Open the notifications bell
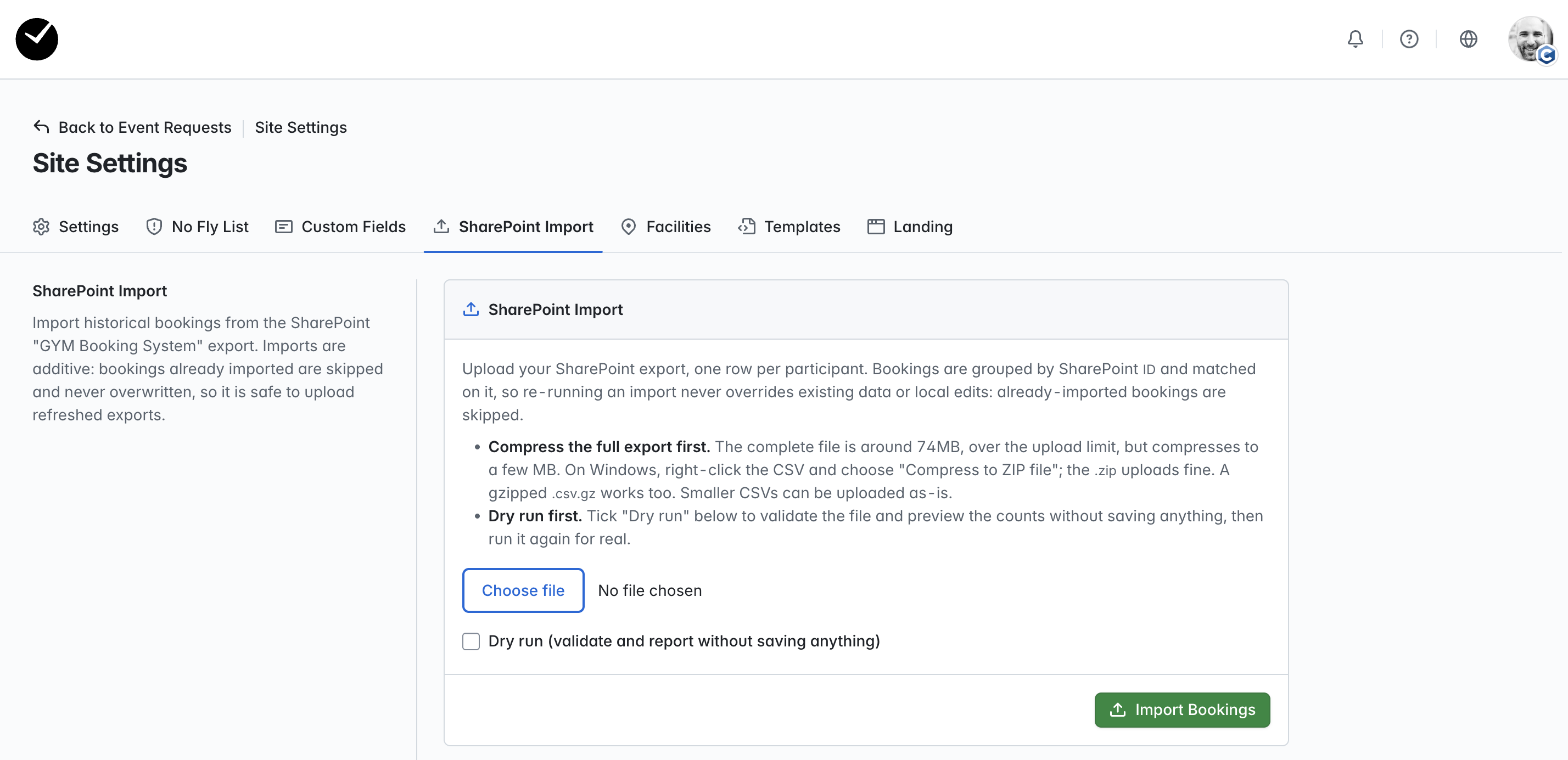The height and width of the screenshot is (760, 1568). (1355, 39)
